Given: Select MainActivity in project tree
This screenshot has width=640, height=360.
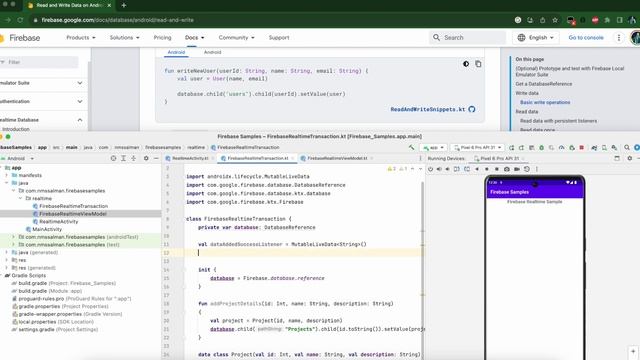Looking at the screenshot, I should pos(47,229).
